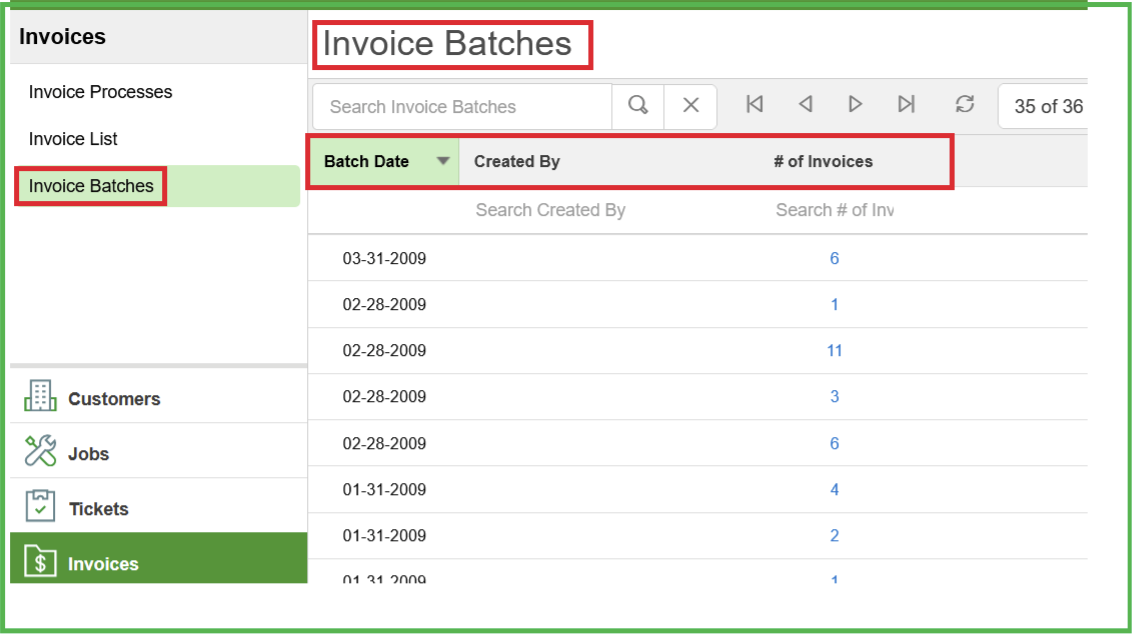Screen dimensions: 1132x637
Task: Select Invoice Batches sidebar item
Action: [x=91, y=186]
